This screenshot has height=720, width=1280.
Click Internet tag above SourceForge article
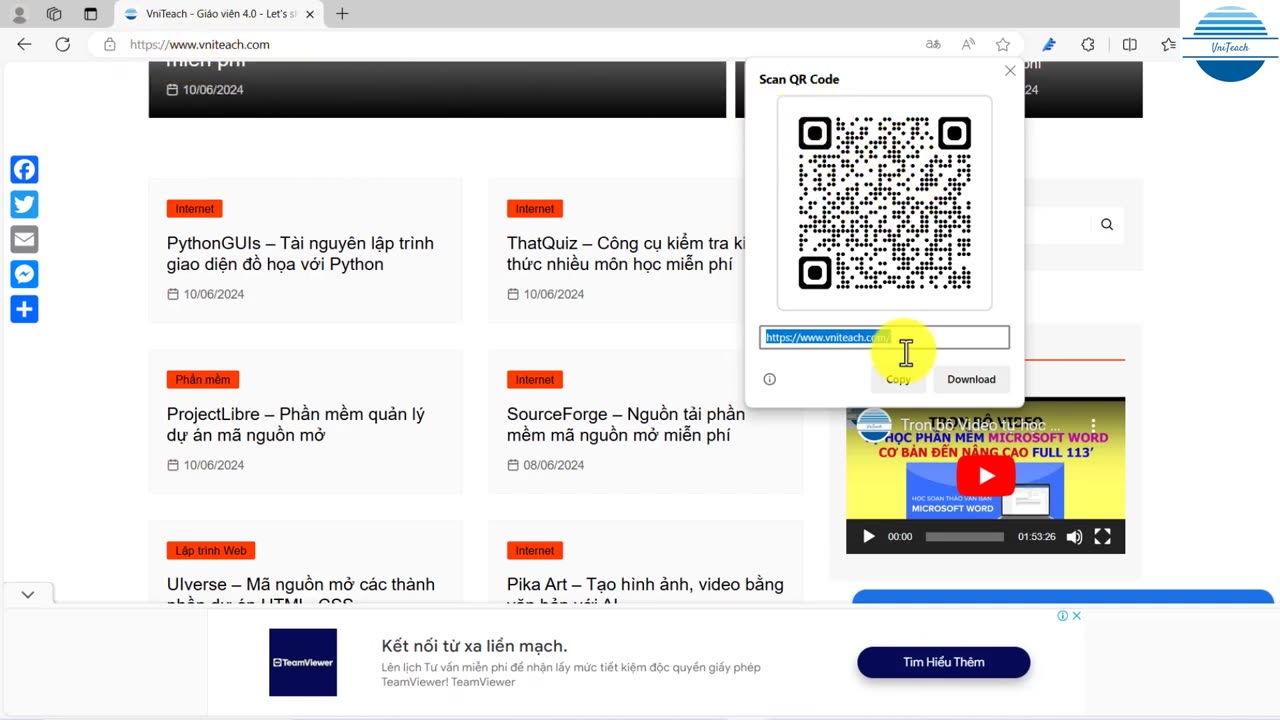(x=534, y=380)
